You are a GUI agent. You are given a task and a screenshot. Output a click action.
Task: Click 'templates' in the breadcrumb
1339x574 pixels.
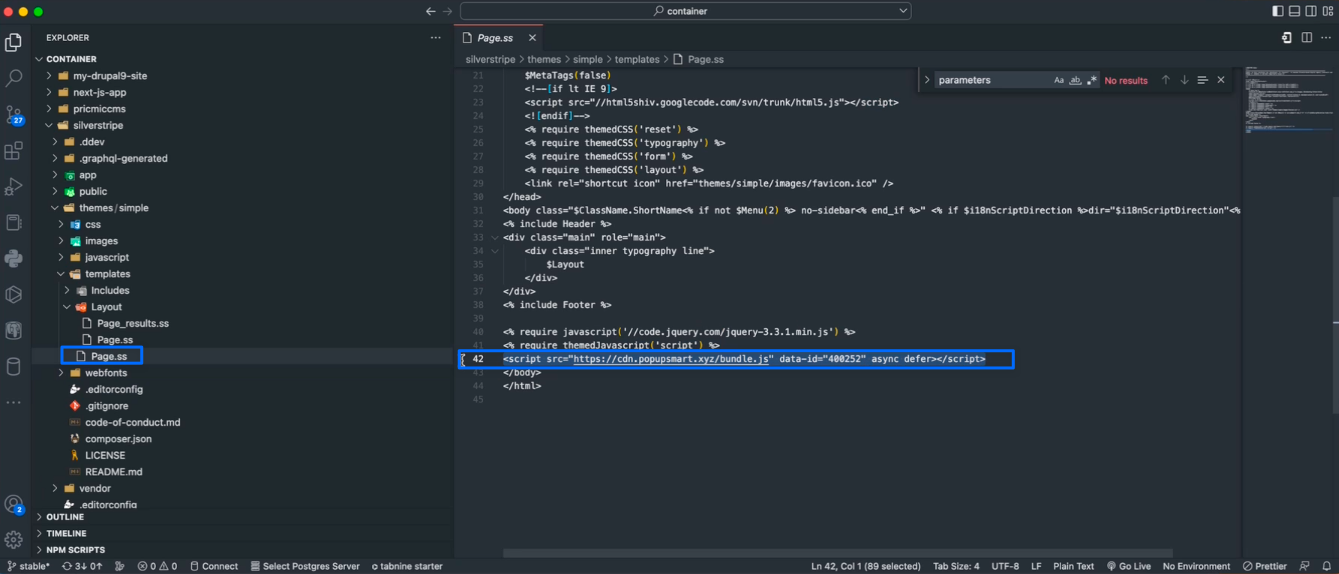click(x=637, y=59)
